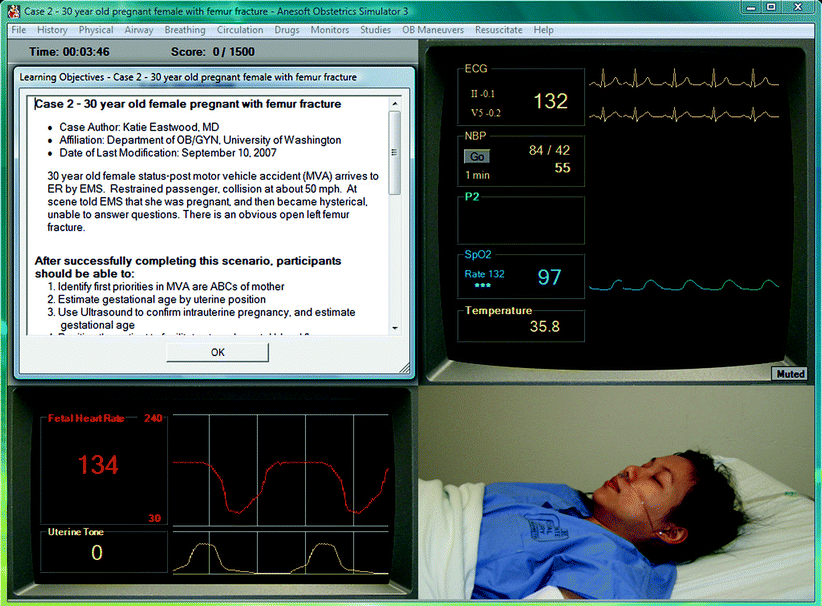Open the Help menu
The image size is (822, 606).
click(x=543, y=30)
